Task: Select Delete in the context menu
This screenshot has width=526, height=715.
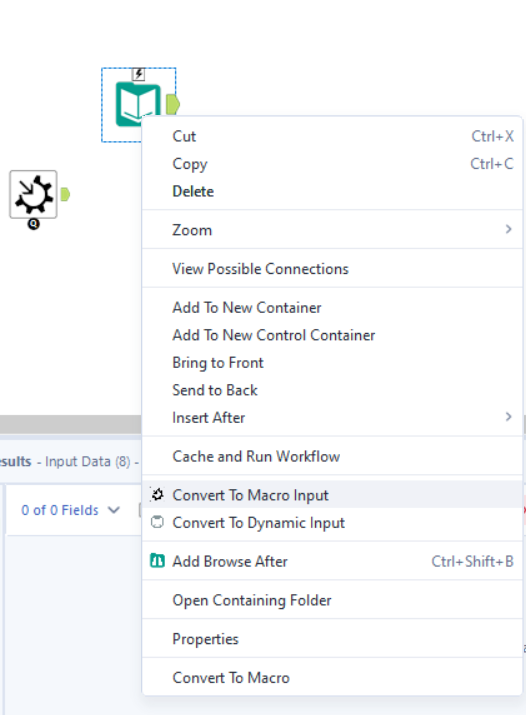Action: point(332,191)
